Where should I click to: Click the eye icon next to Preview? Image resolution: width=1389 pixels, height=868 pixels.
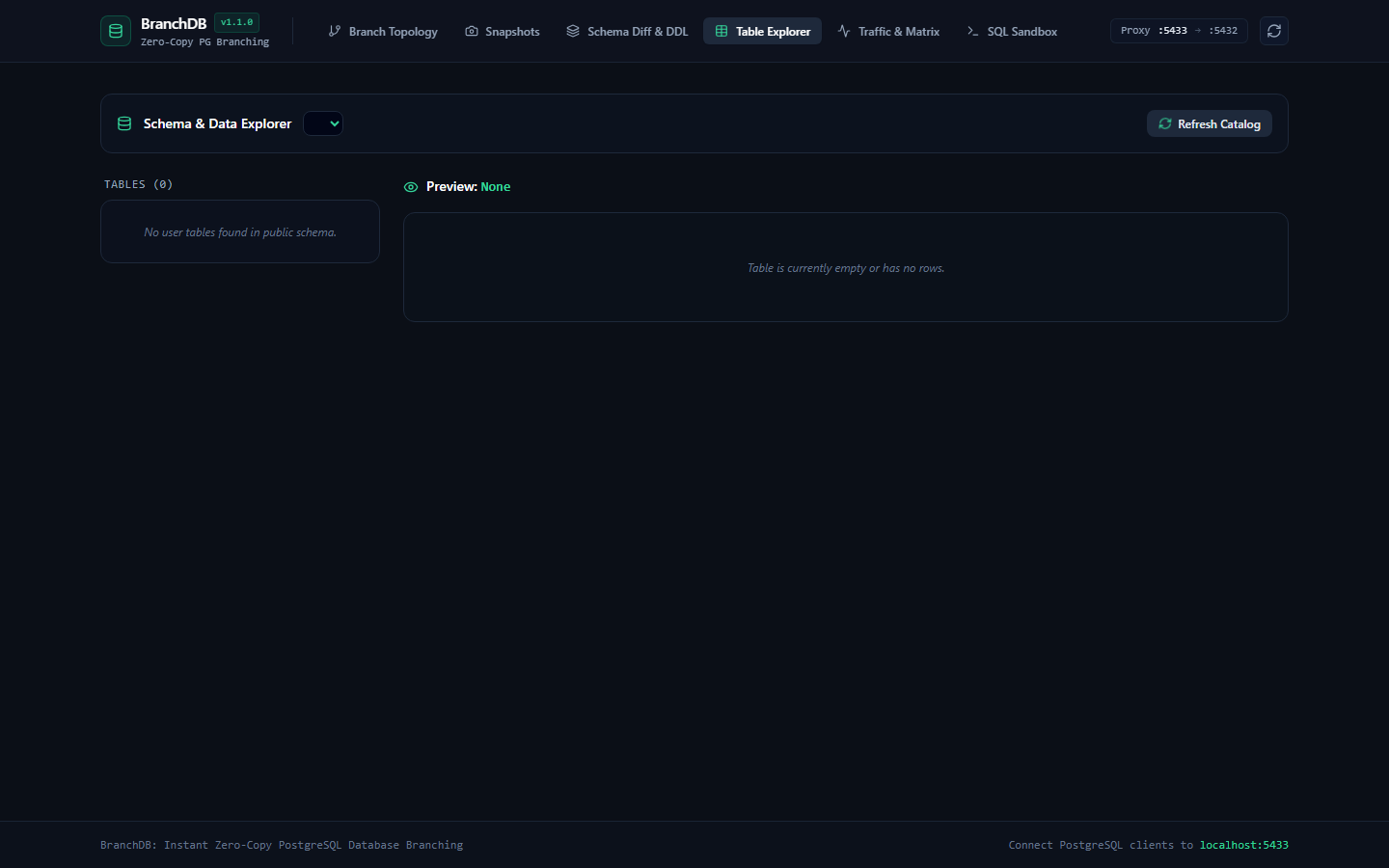tap(411, 187)
